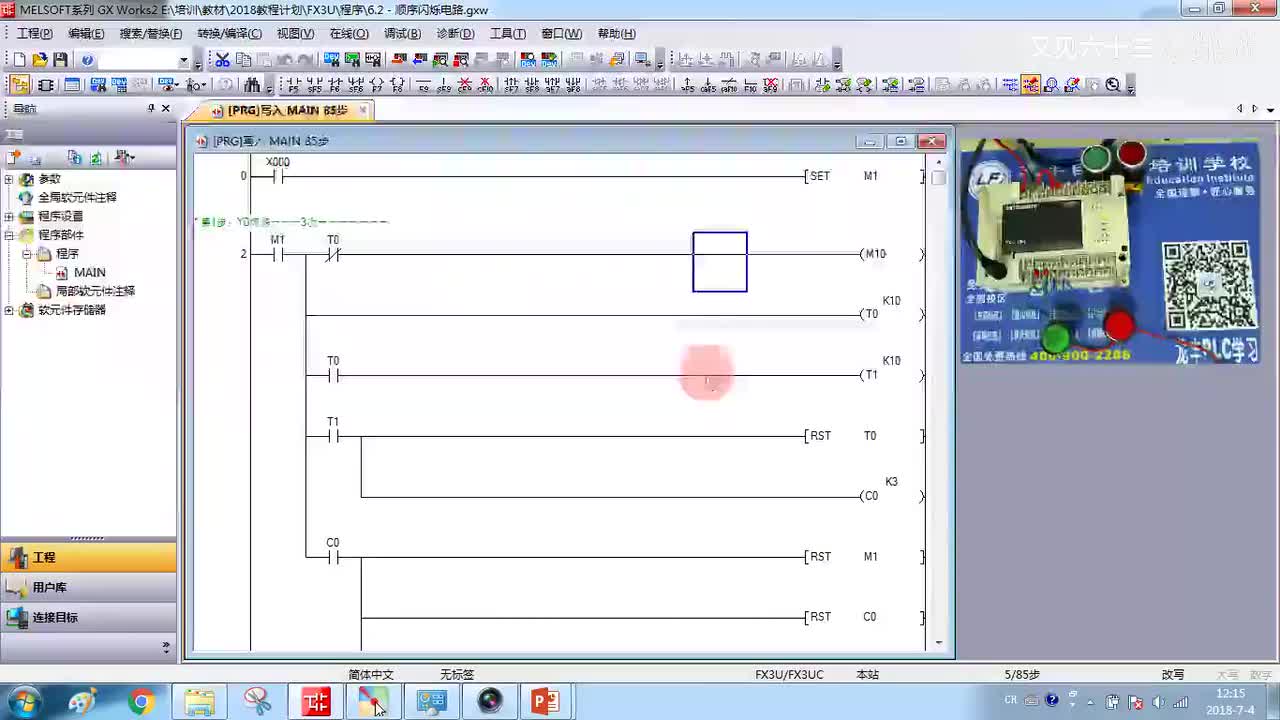1280x720 pixels.
Task: Toggle the navigation panel auto-hide pin
Action: pos(151,108)
